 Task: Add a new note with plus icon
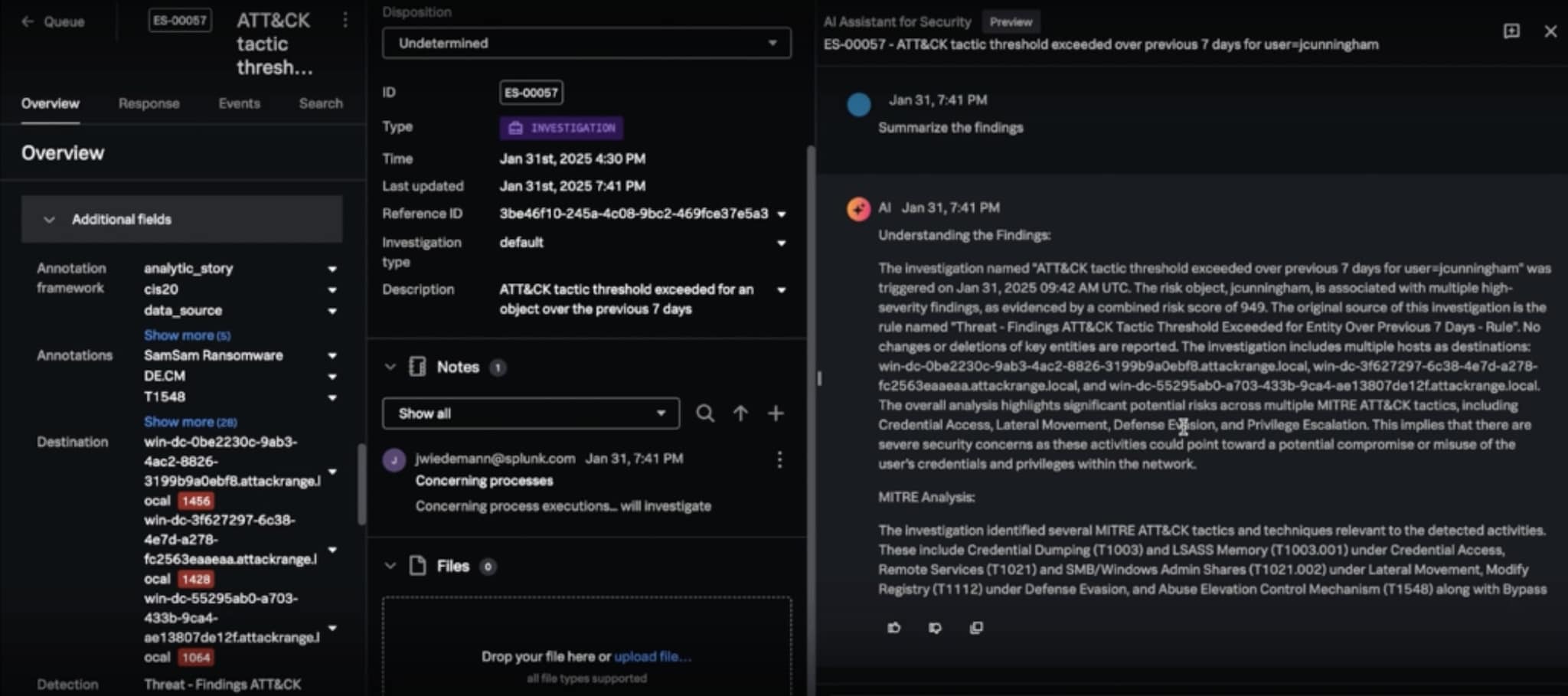pyautogui.click(x=776, y=413)
